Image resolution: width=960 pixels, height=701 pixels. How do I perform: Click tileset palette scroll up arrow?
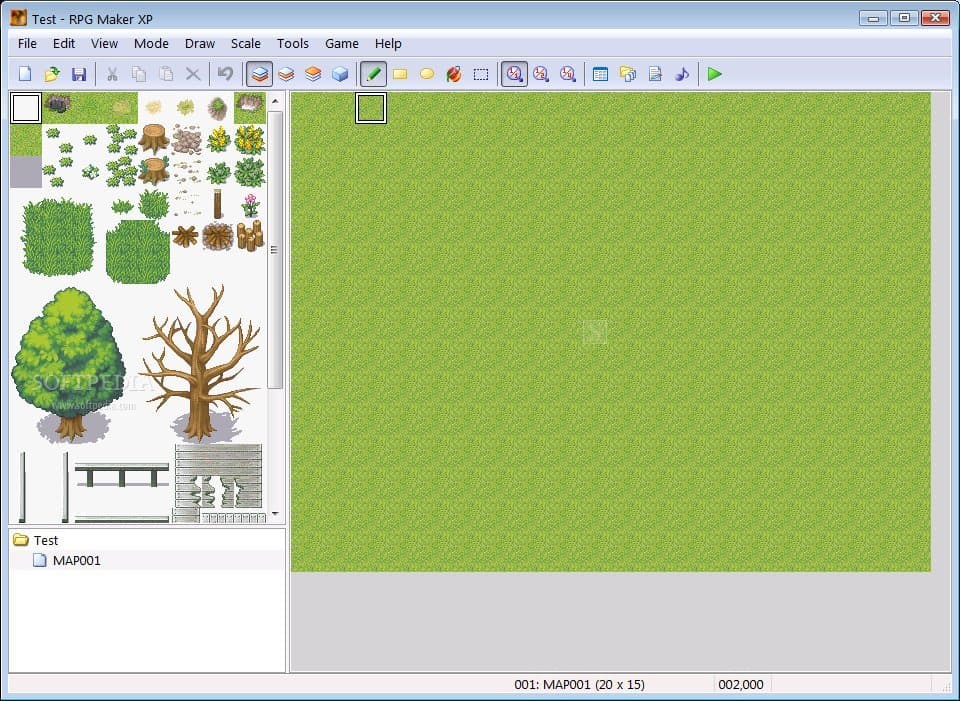[x=275, y=100]
